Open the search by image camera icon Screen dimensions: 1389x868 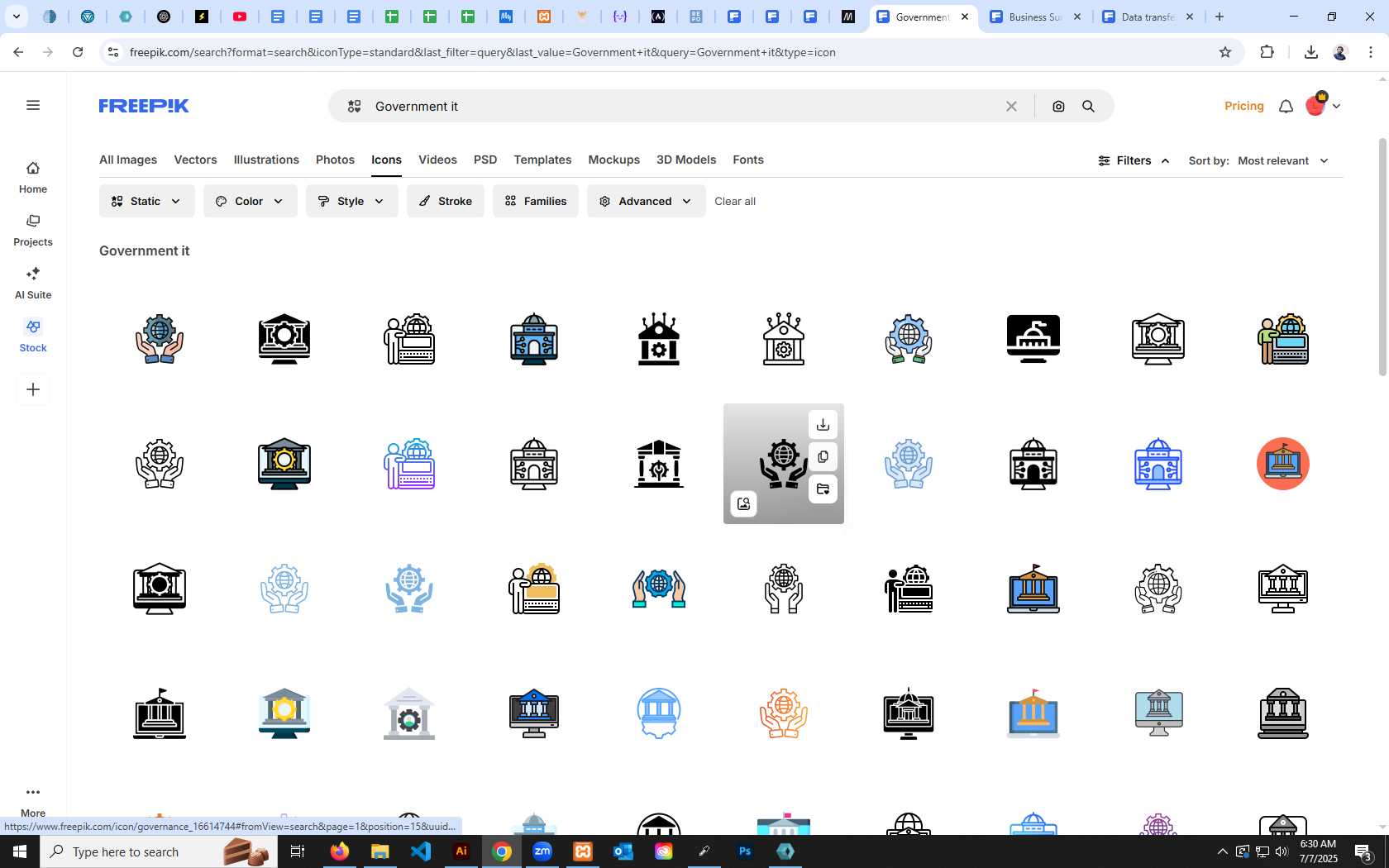click(1058, 107)
